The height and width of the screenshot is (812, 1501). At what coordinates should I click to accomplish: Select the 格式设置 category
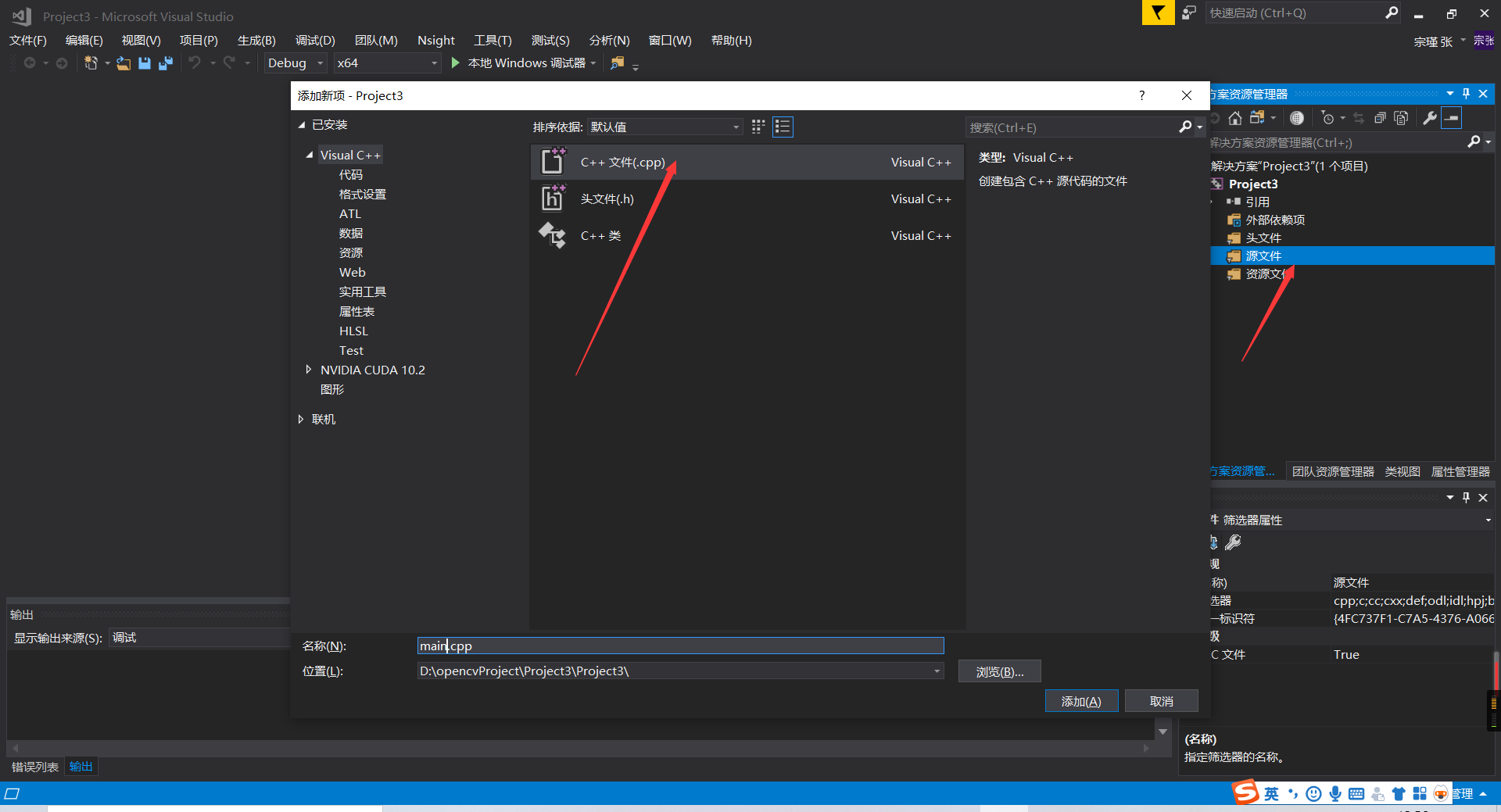click(x=362, y=194)
